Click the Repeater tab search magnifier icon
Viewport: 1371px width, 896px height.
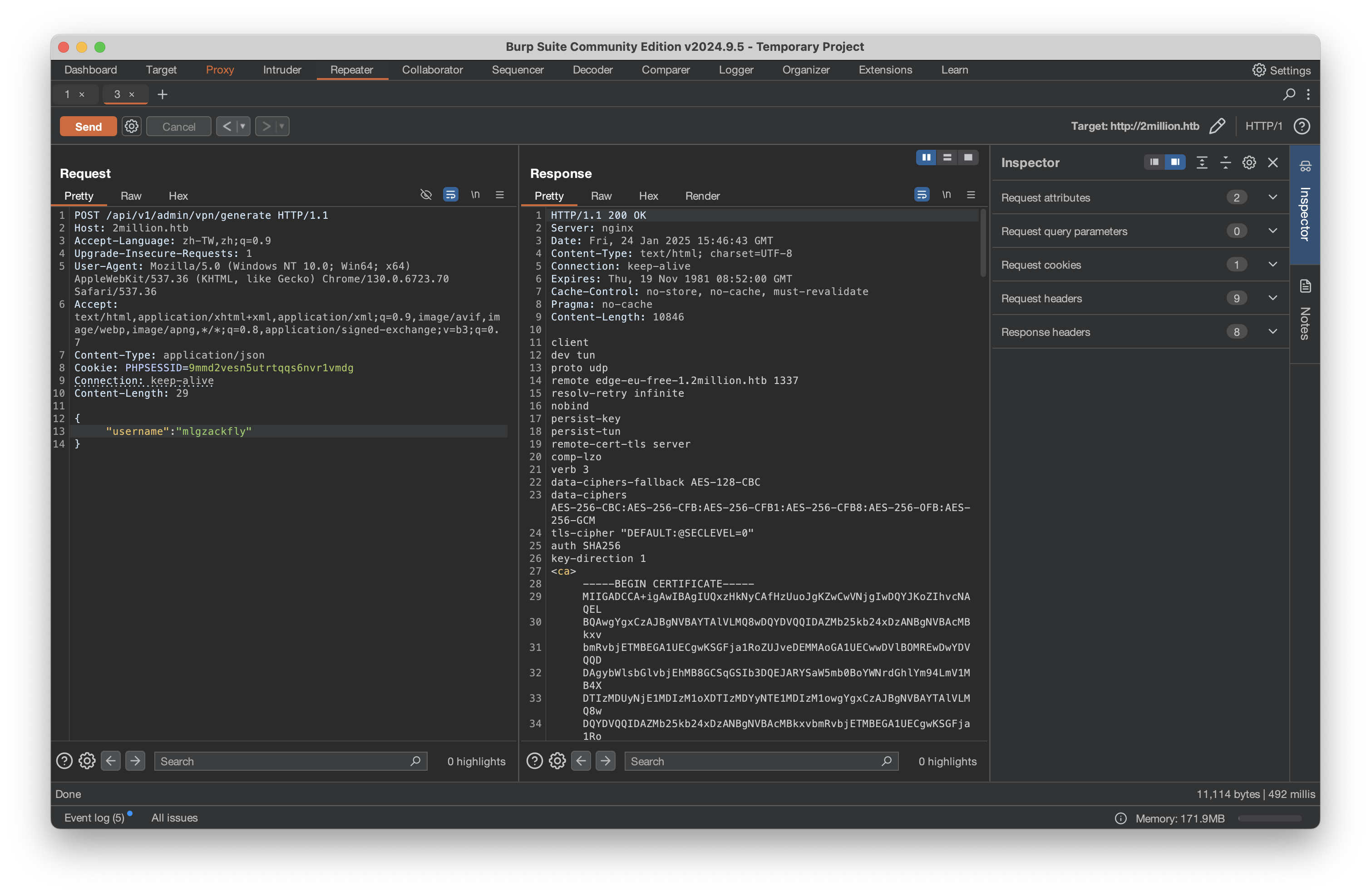pyautogui.click(x=1289, y=94)
